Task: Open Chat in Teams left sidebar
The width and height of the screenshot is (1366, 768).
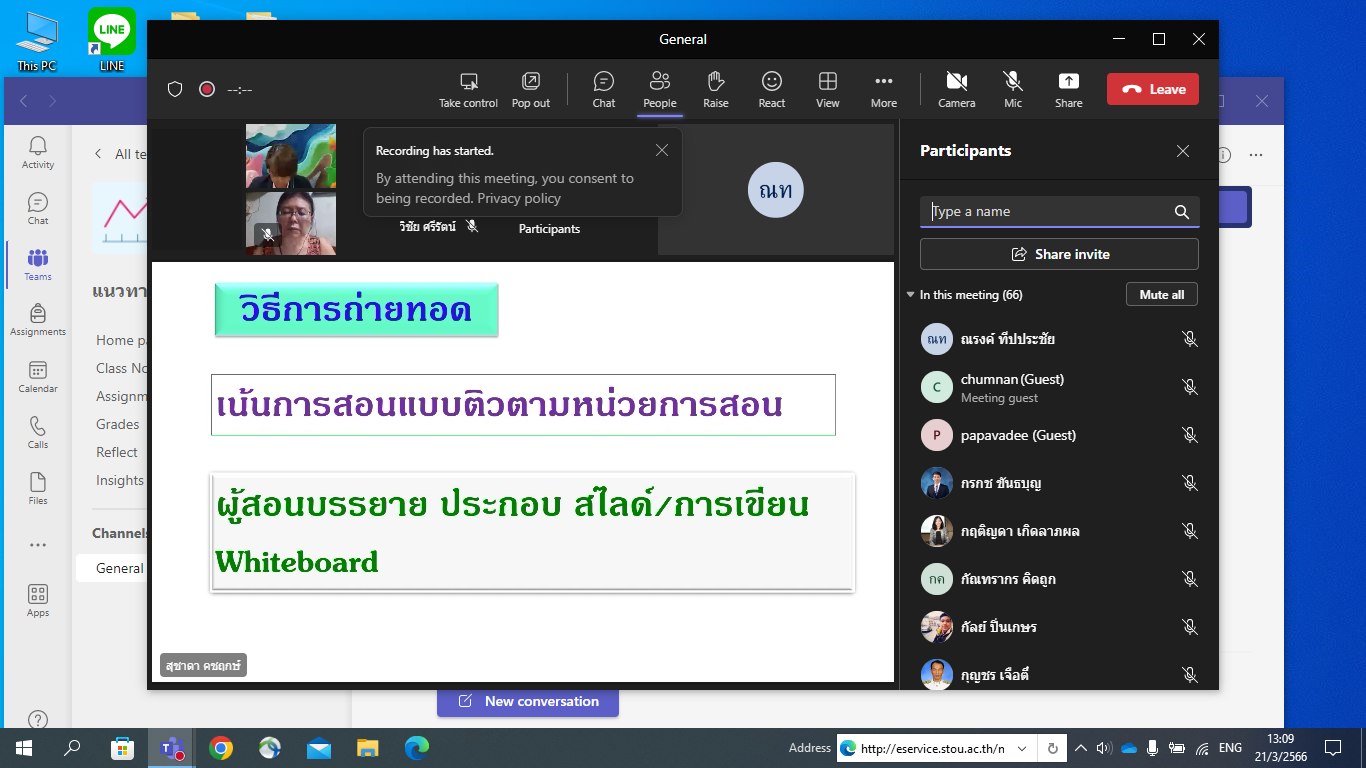Action: point(38,209)
